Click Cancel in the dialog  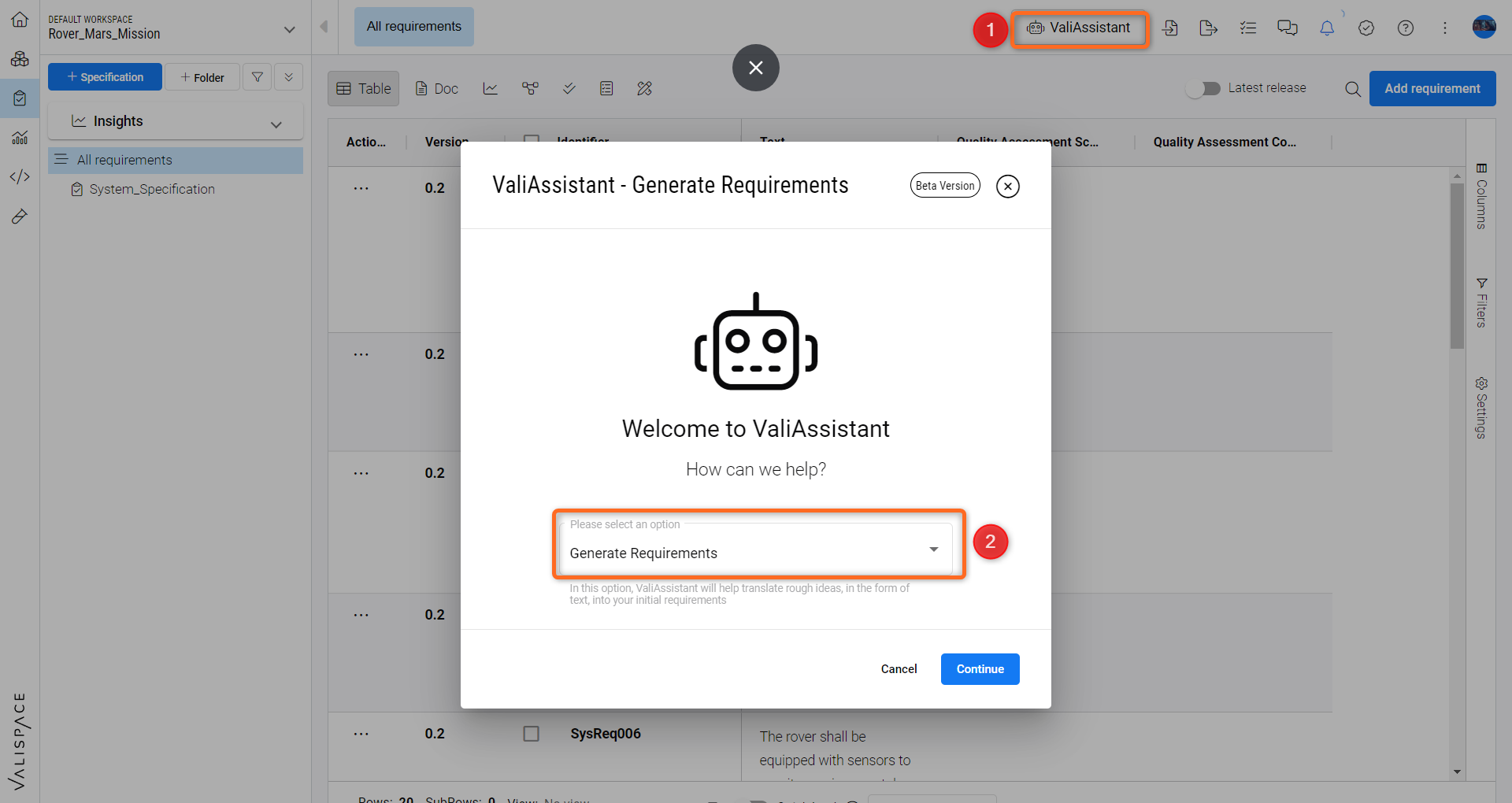pos(899,669)
